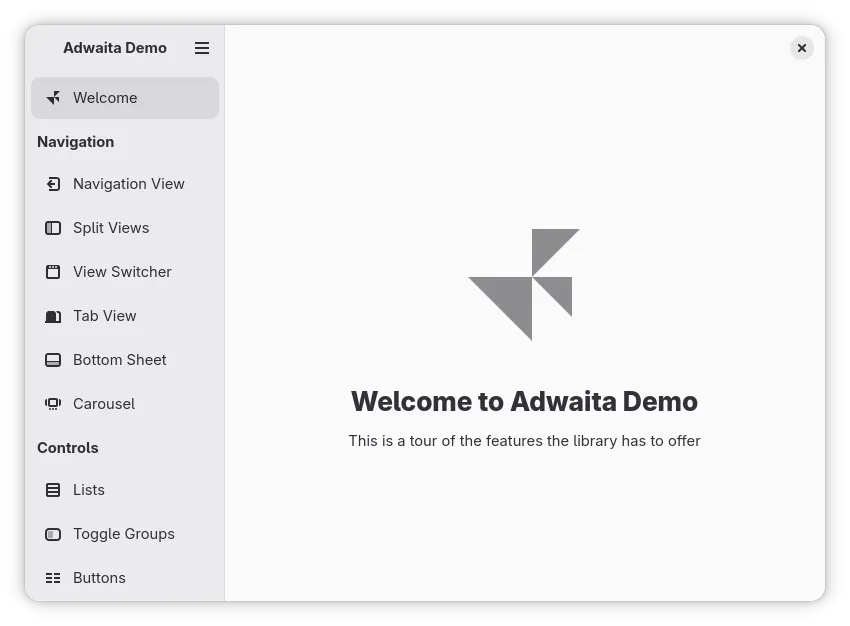Screen dimensions: 850x626
Task: Click the Adwaita Demo sidebar title
Action: [115, 48]
